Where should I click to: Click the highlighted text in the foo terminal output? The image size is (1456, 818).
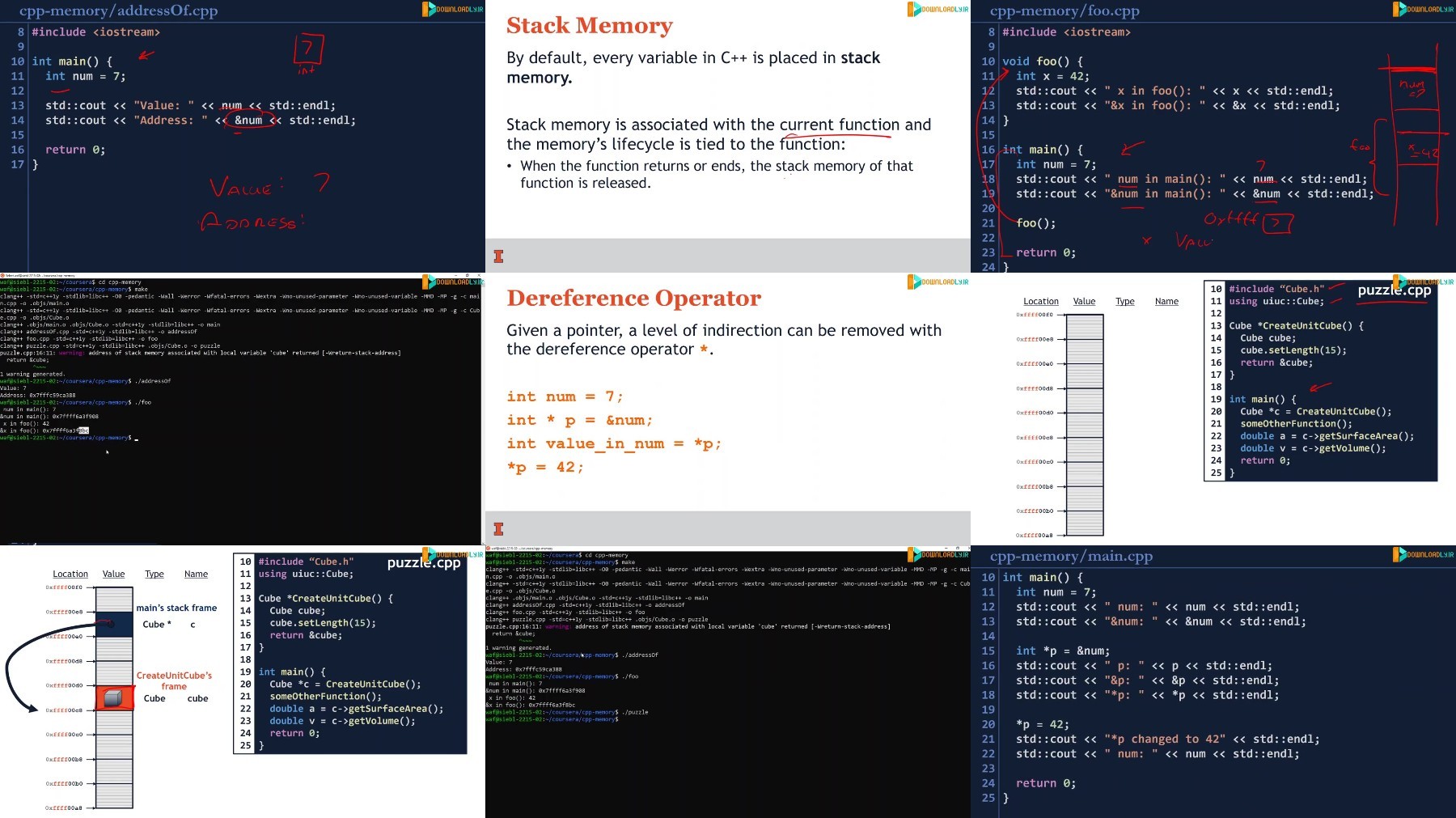[83, 430]
